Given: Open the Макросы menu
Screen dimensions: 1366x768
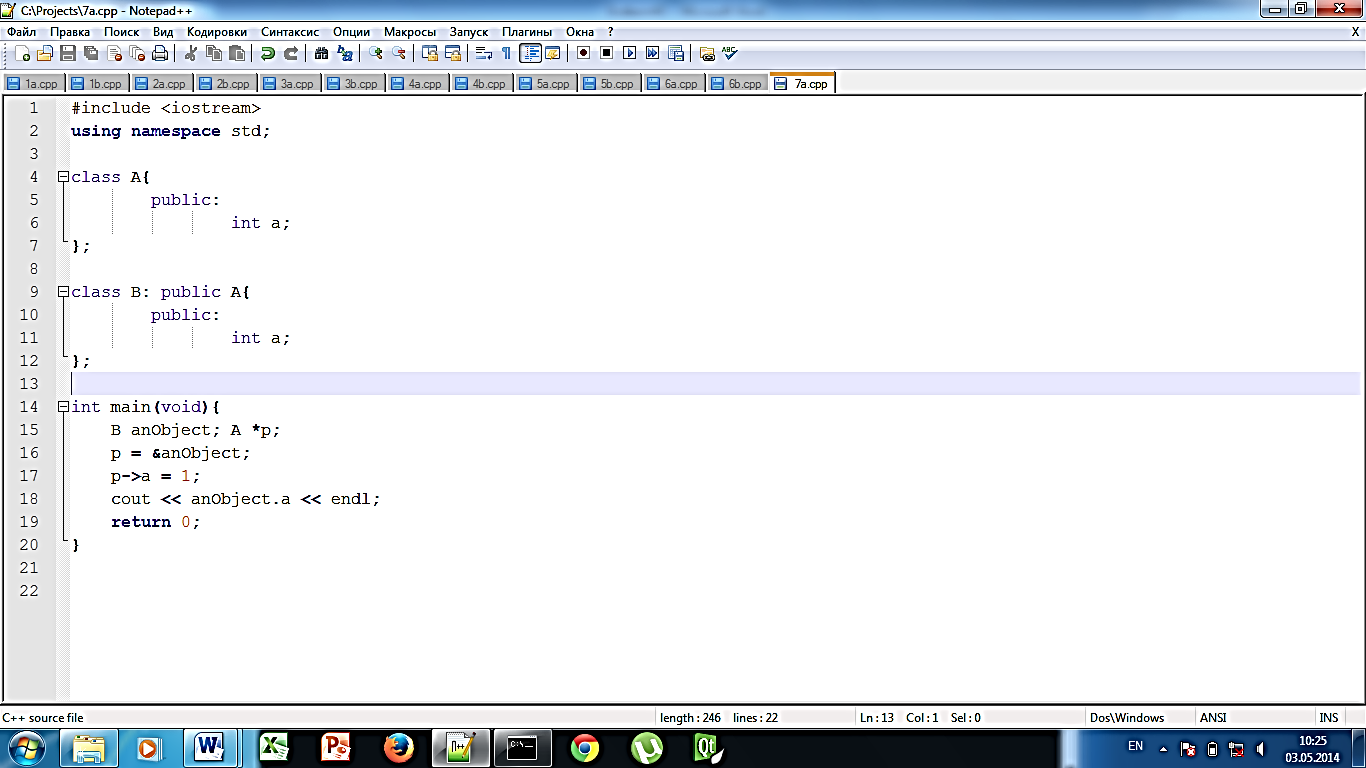Looking at the screenshot, I should pyautogui.click(x=410, y=32).
